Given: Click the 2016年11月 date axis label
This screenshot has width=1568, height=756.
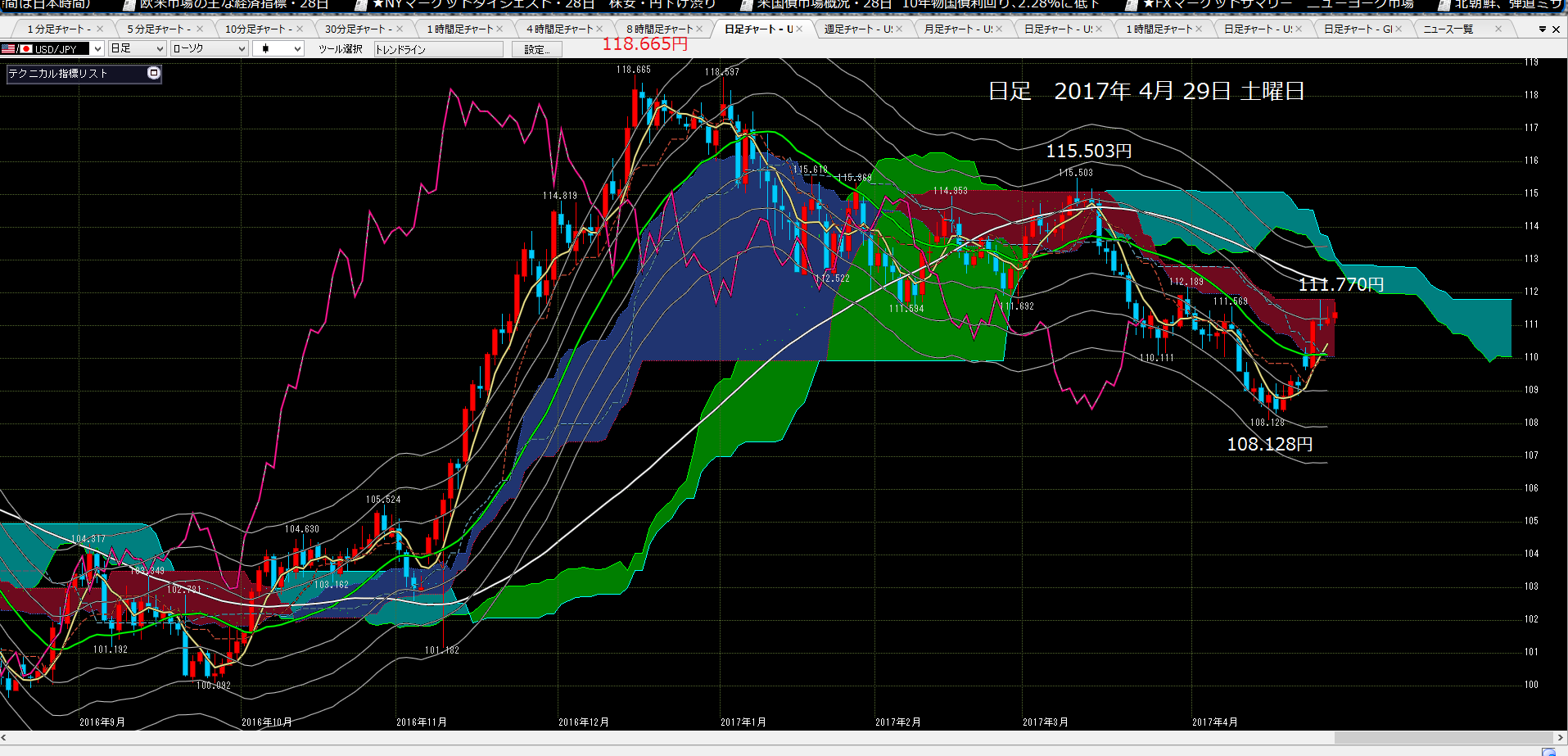Looking at the screenshot, I should point(422,722).
